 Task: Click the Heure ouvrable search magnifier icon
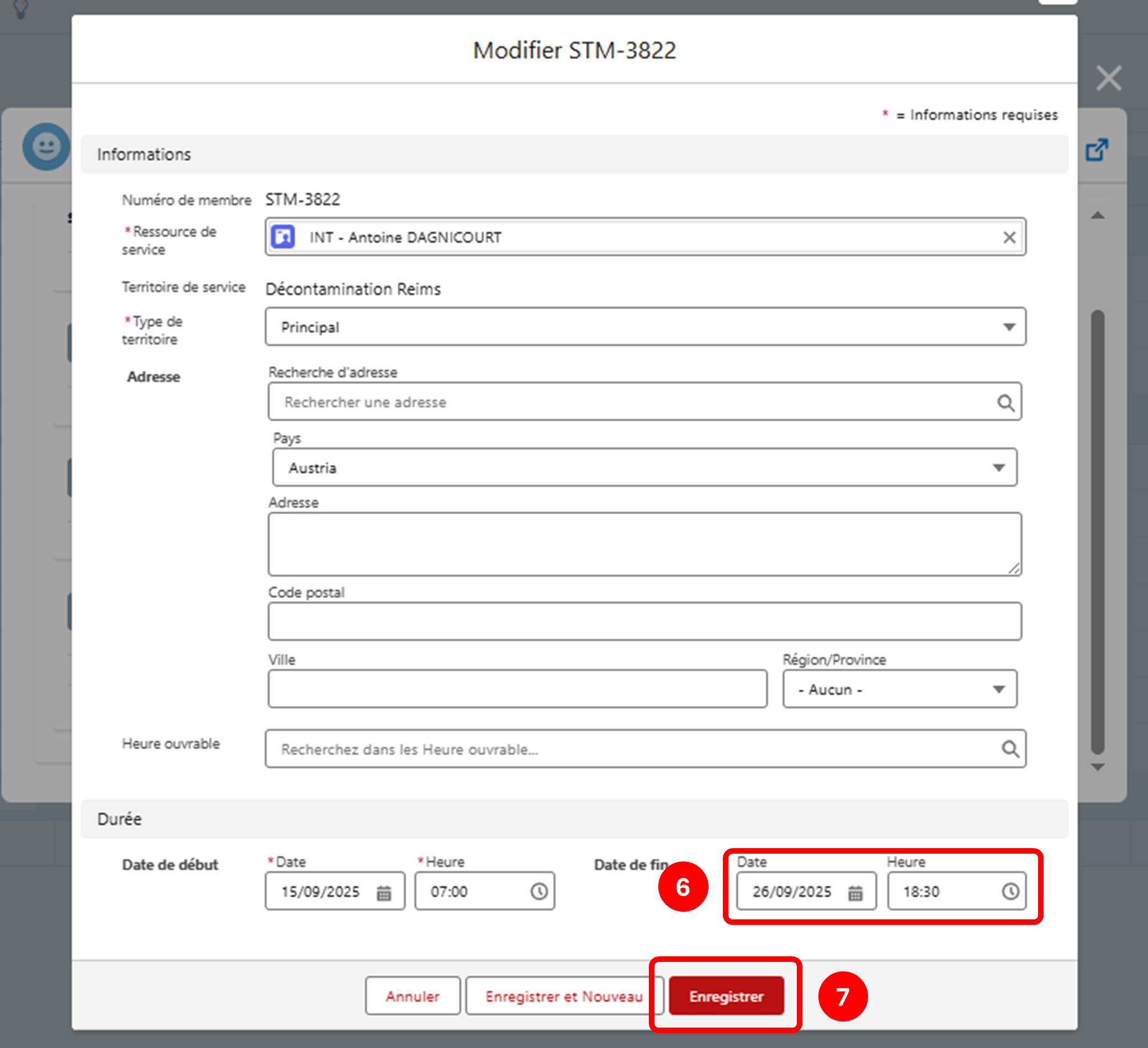point(1010,749)
